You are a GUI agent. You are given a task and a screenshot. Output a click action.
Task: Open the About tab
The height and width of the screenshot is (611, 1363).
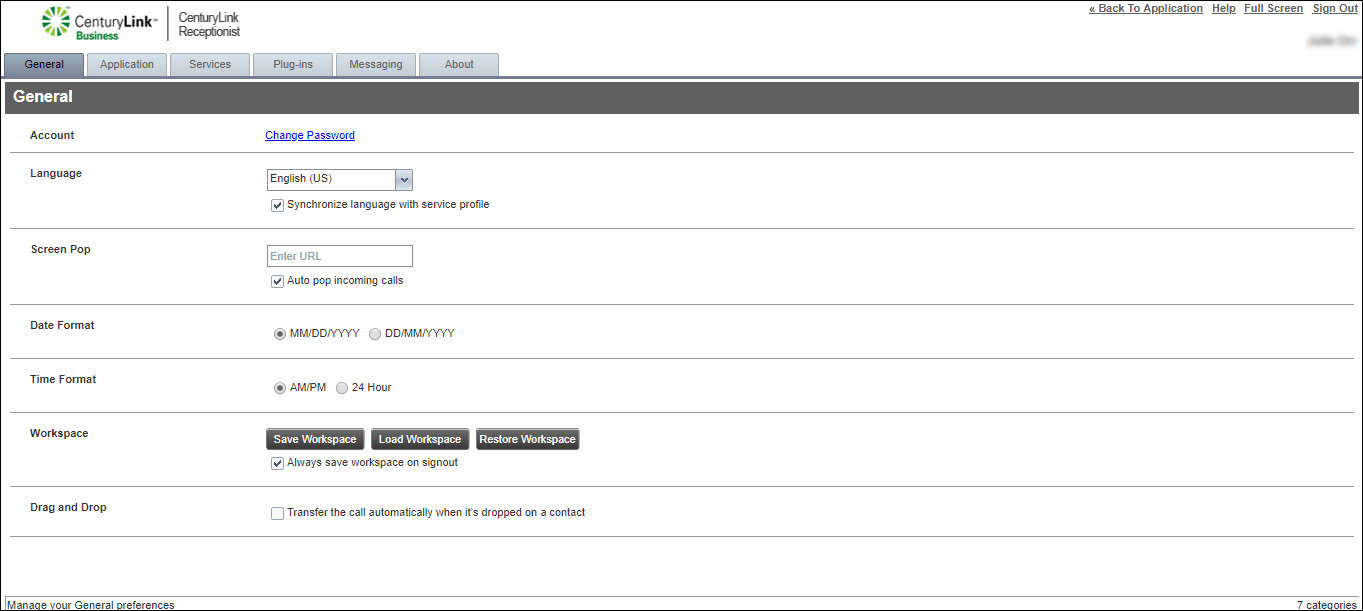[459, 64]
